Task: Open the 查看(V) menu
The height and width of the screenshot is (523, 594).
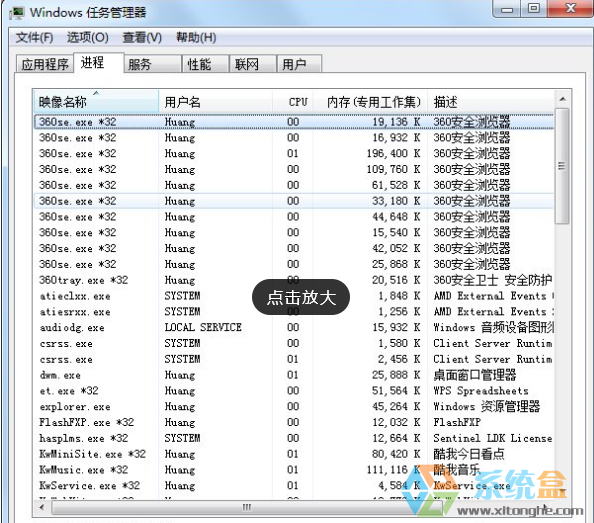Action: [142, 37]
